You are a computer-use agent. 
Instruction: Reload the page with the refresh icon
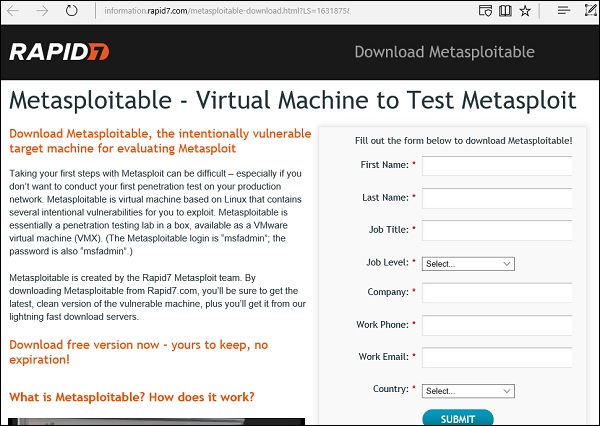tap(71, 10)
